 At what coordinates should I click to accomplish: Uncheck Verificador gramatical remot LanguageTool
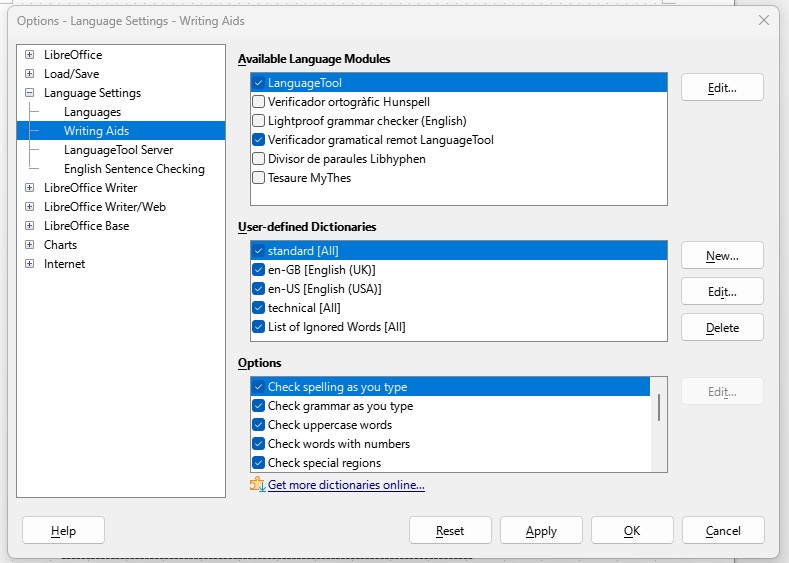click(259, 140)
